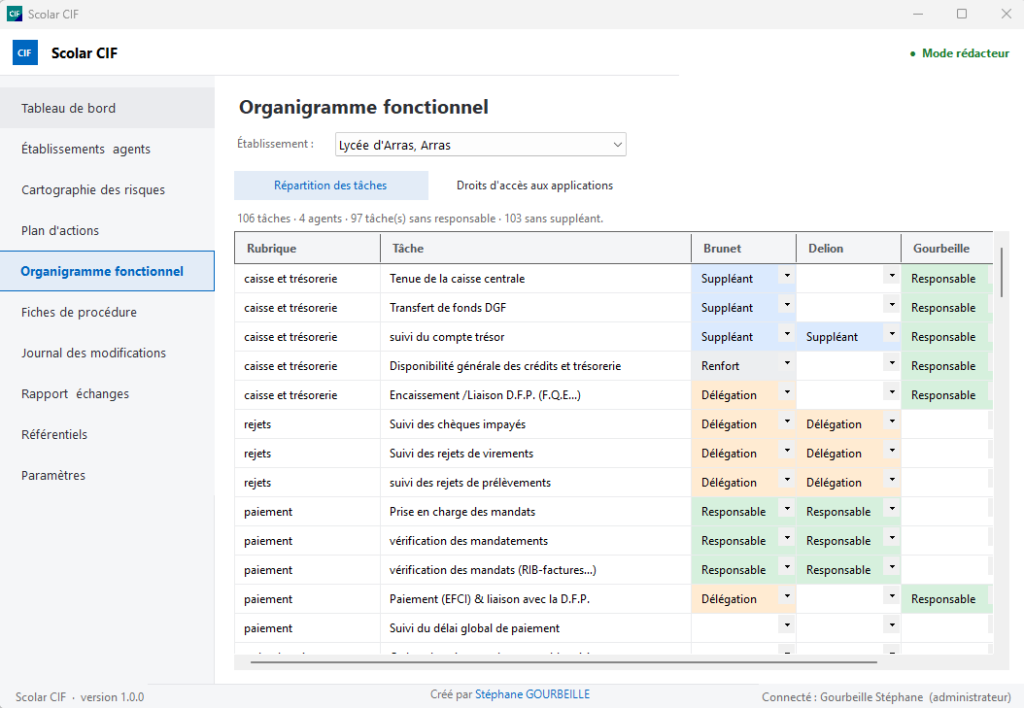Open Delion dropdown for Paiement (EFCI) row
Viewport: 1024px width, 708px height.
[892, 596]
